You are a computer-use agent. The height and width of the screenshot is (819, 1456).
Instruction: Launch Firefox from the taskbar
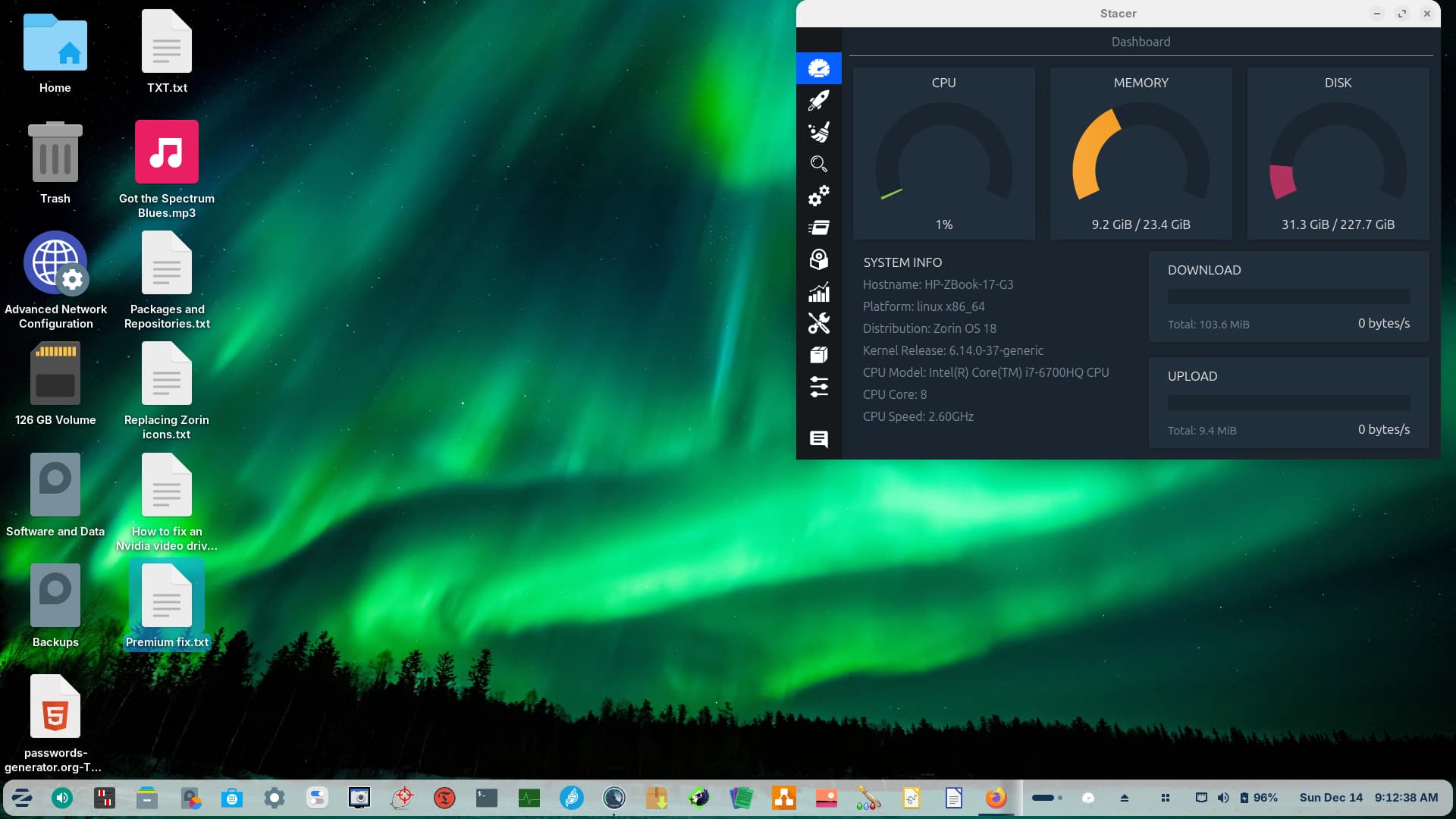[x=996, y=798]
